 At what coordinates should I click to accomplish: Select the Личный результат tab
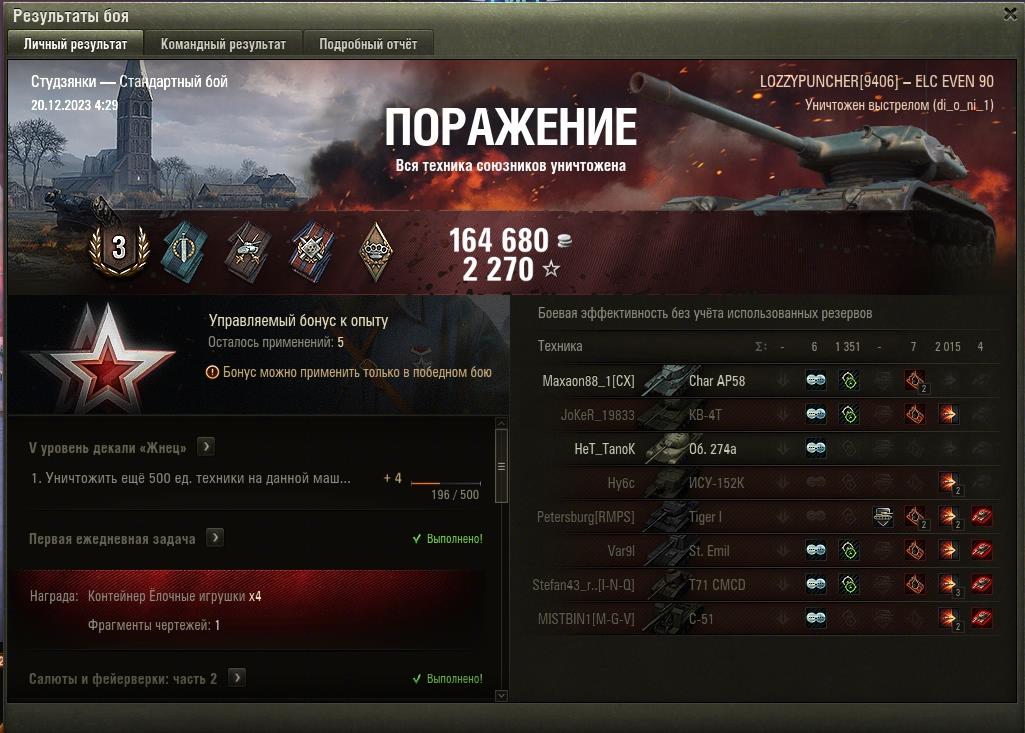coord(75,44)
